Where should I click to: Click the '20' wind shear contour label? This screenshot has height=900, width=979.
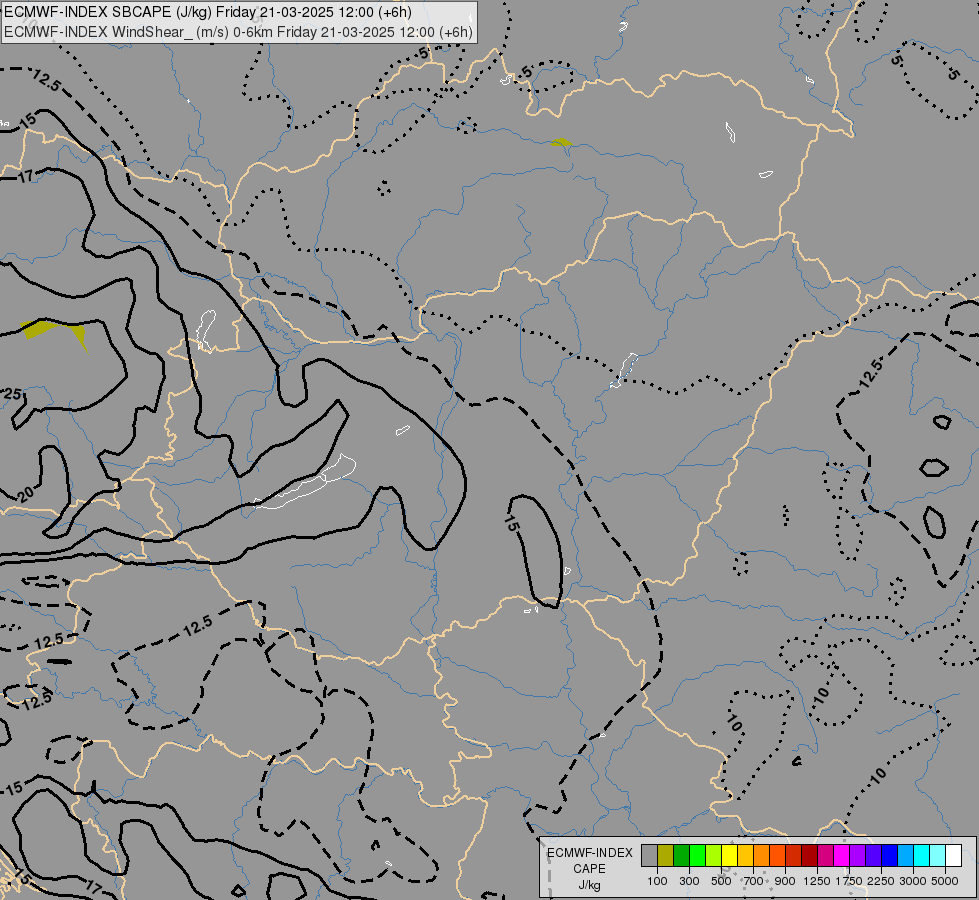pos(26,496)
